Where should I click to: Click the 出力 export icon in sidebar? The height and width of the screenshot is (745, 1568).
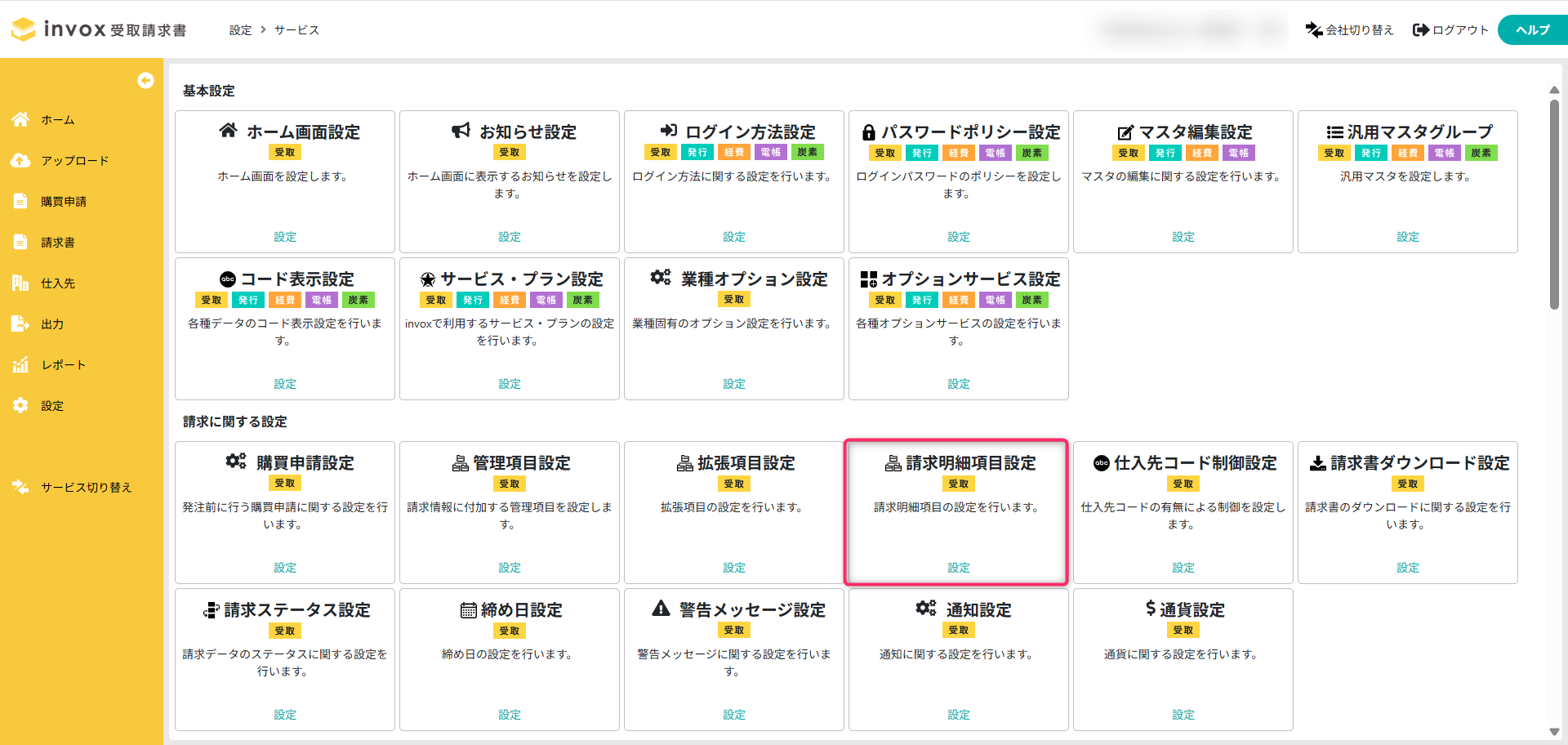pos(20,323)
